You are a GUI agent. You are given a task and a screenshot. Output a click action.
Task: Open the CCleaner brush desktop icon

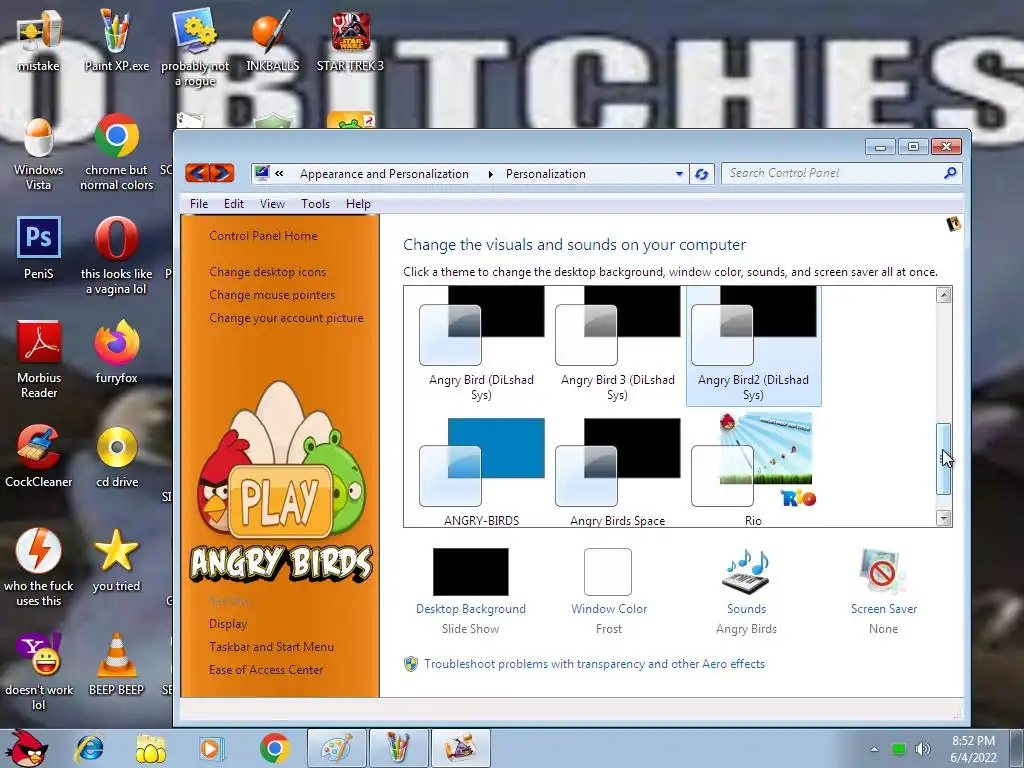click(x=39, y=456)
